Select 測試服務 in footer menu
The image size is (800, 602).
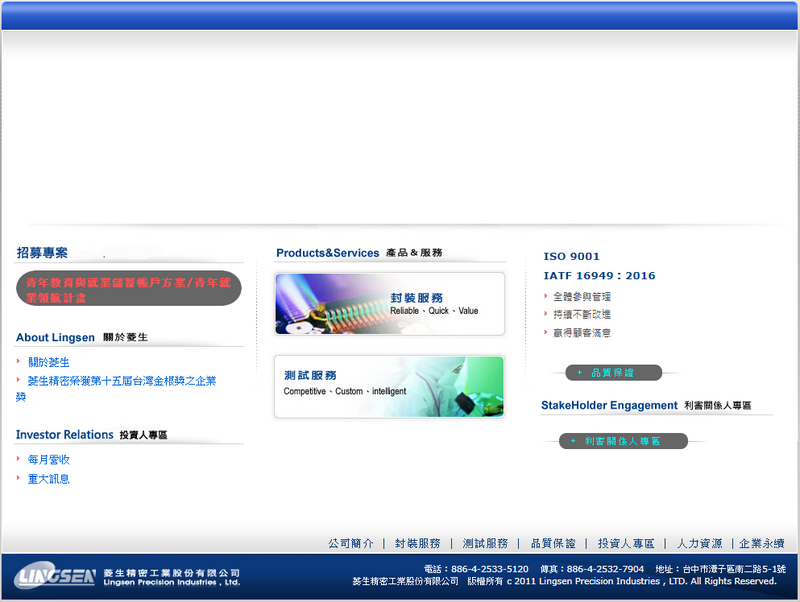tap(485, 543)
